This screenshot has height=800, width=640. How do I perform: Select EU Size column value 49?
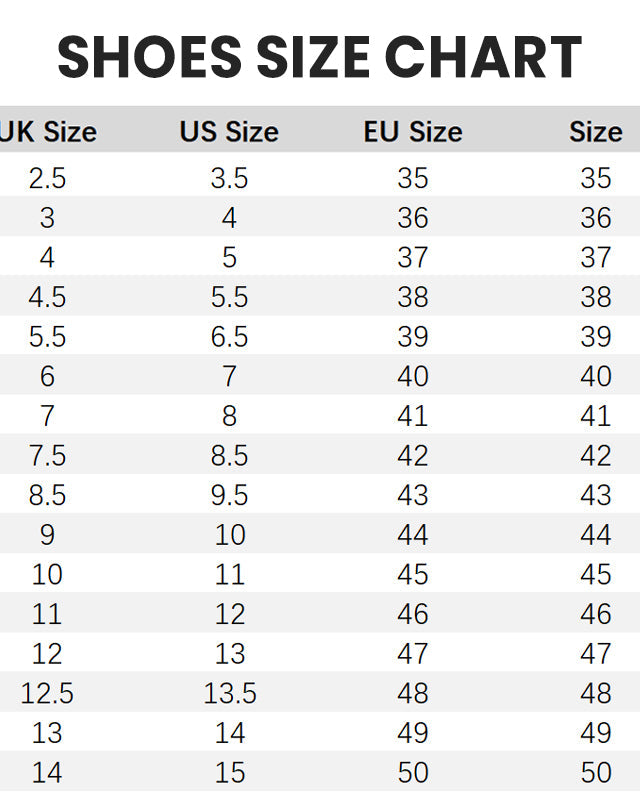(x=412, y=733)
